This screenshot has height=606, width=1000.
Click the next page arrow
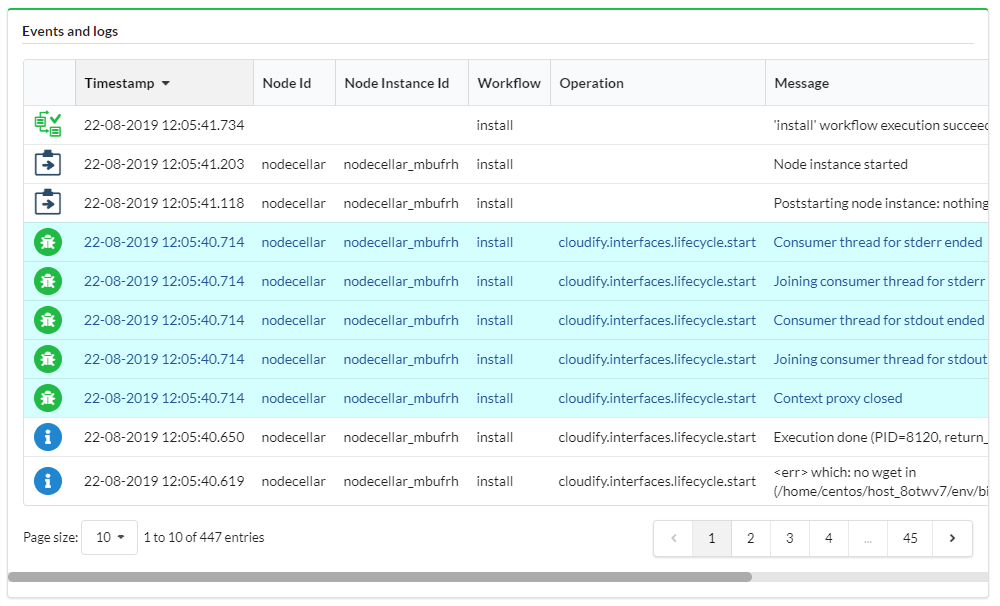(952, 538)
